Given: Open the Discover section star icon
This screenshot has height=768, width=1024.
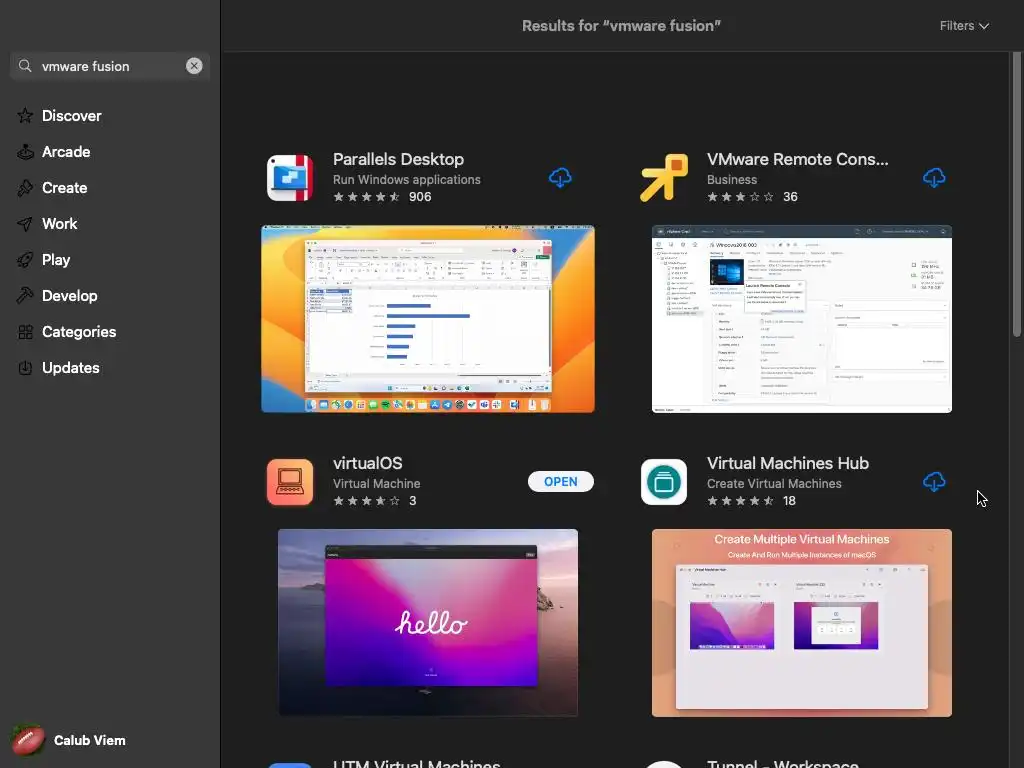Looking at the screenshot, I should [x=25, y=116].
